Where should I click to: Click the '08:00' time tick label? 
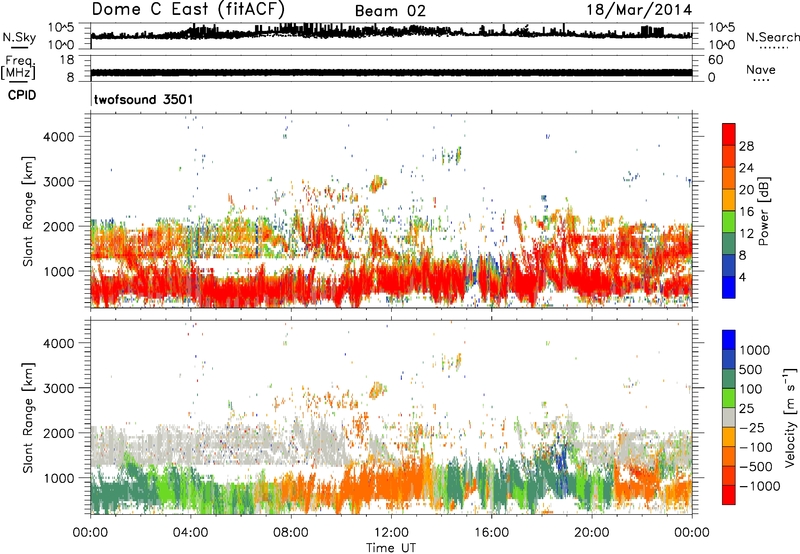pos(290,533)
